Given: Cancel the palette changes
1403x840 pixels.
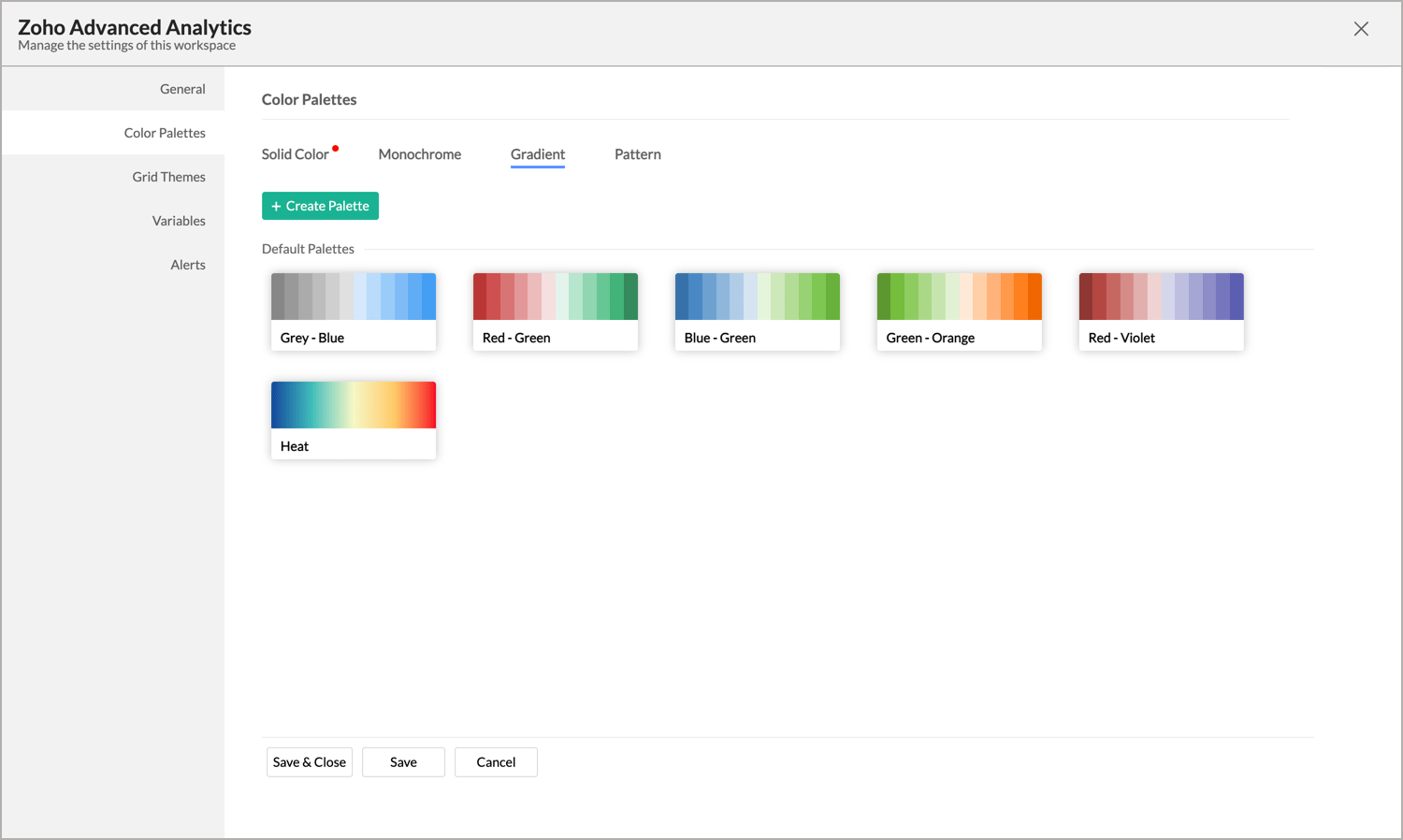Looking at the screenshot, I should coord(496,761).
